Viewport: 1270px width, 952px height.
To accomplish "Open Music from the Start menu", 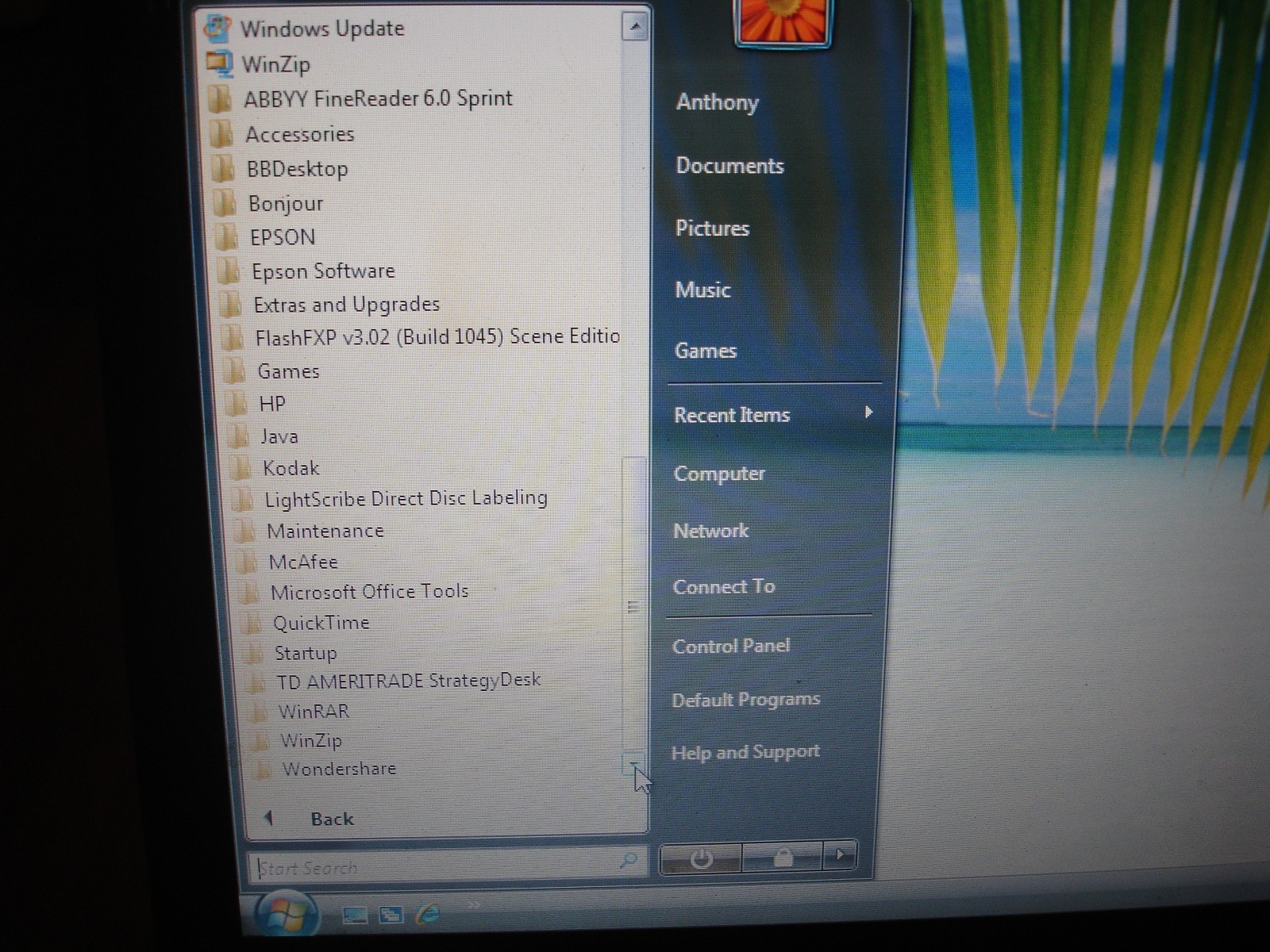I will click(702, 290).
